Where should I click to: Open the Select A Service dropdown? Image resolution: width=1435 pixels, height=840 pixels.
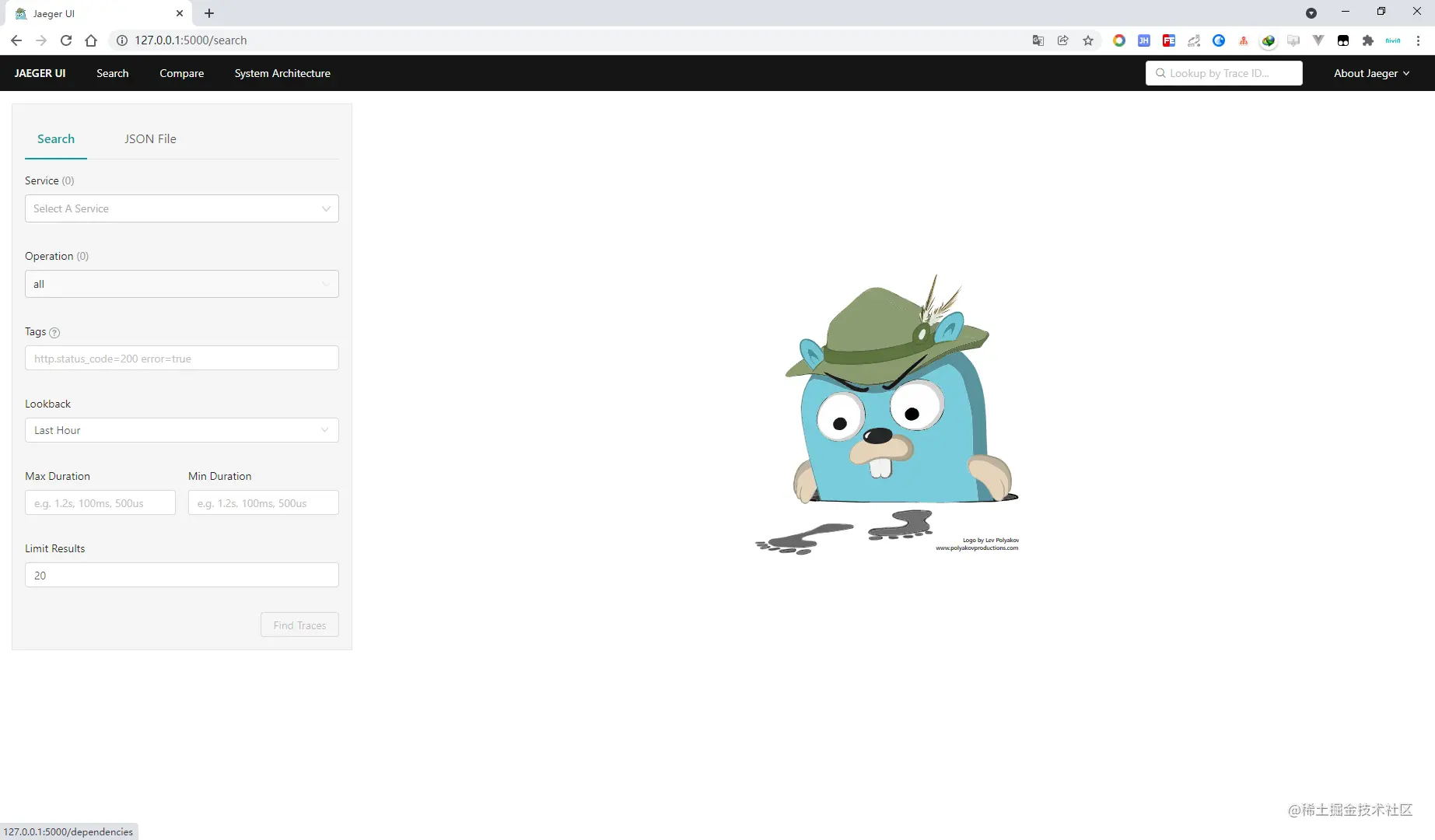click(x=182, y=208)
